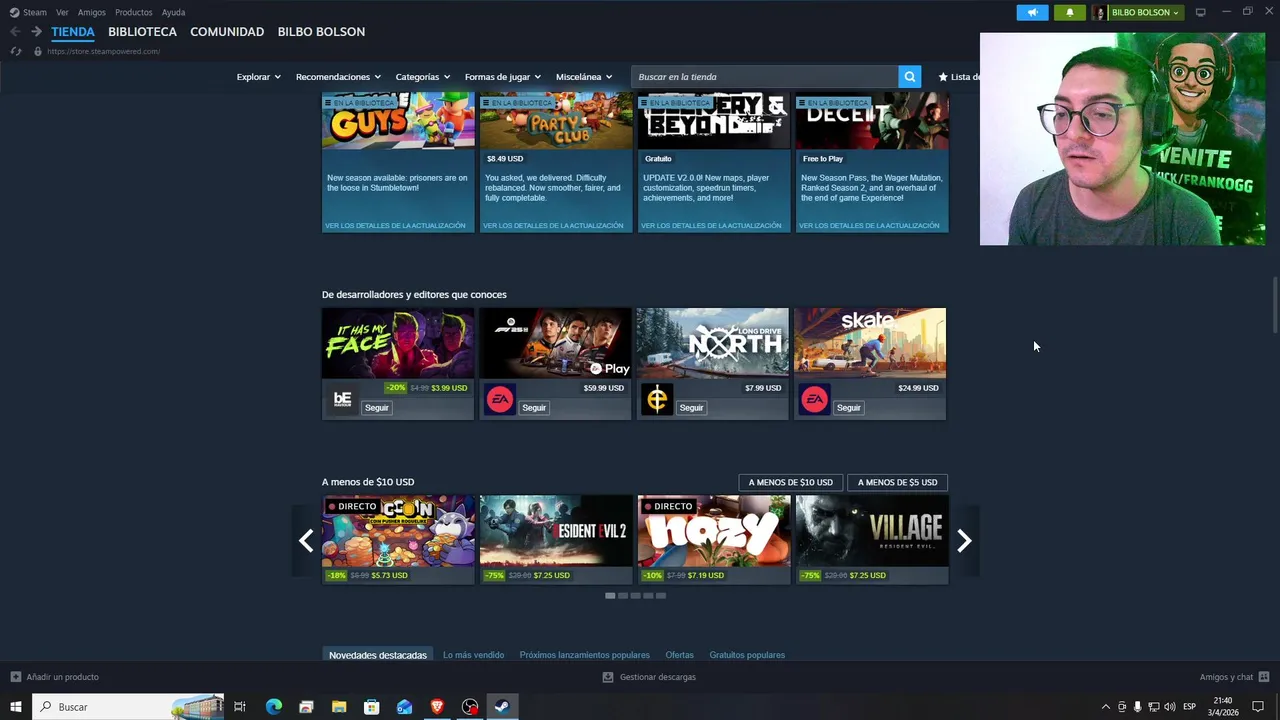This screenshot has height=720, width=1280.
Task: Open the Resident Evil 2 game card
Action: point(556,540)
